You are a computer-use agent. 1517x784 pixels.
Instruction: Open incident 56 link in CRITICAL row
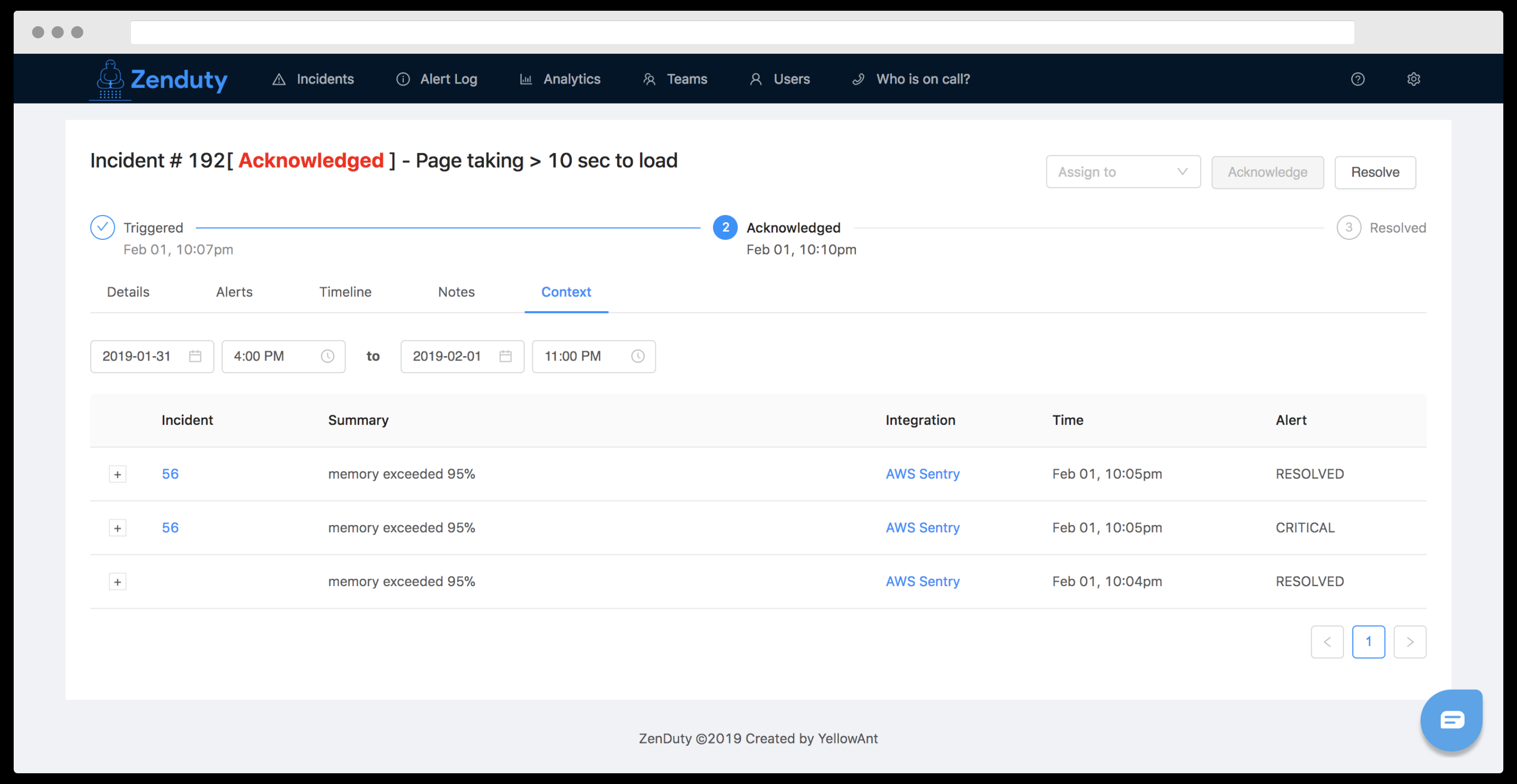click(x=170, y=528)
